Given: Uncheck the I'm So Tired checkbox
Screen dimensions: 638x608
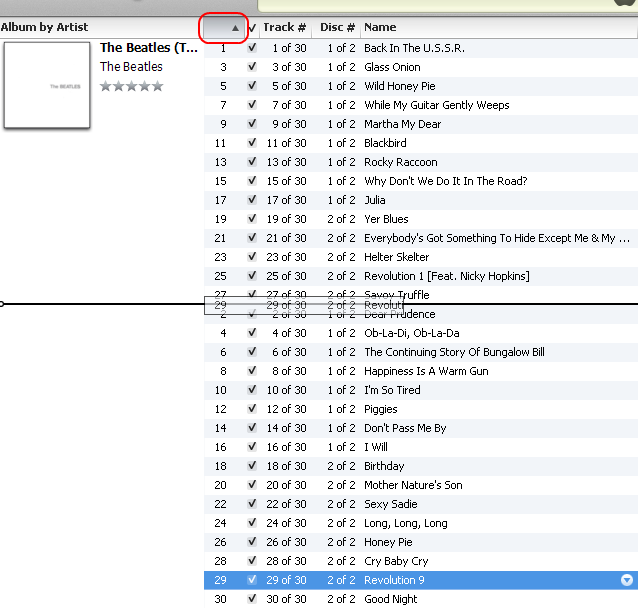Looking at the screenshot, I should 252,389.
